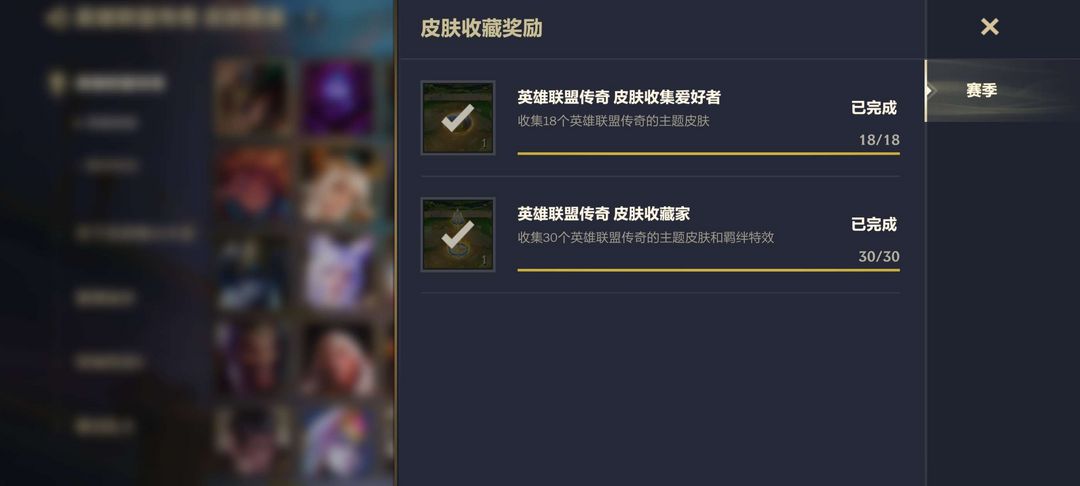Click the 18/18 gold progress bar
The height and width of the screenshot is (486, 1080).
click(708, 154)
